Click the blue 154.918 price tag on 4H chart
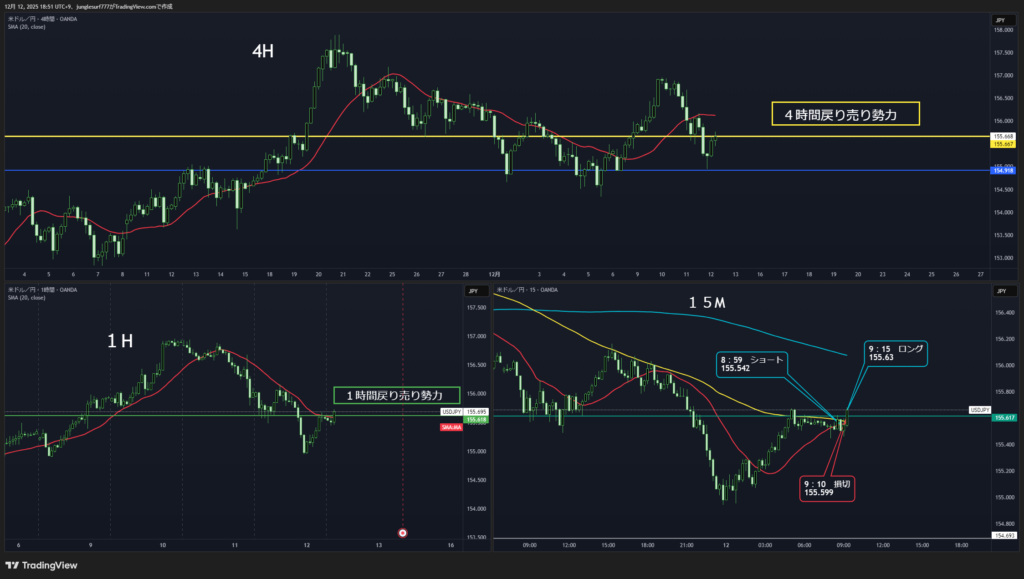 [1003, 171]
